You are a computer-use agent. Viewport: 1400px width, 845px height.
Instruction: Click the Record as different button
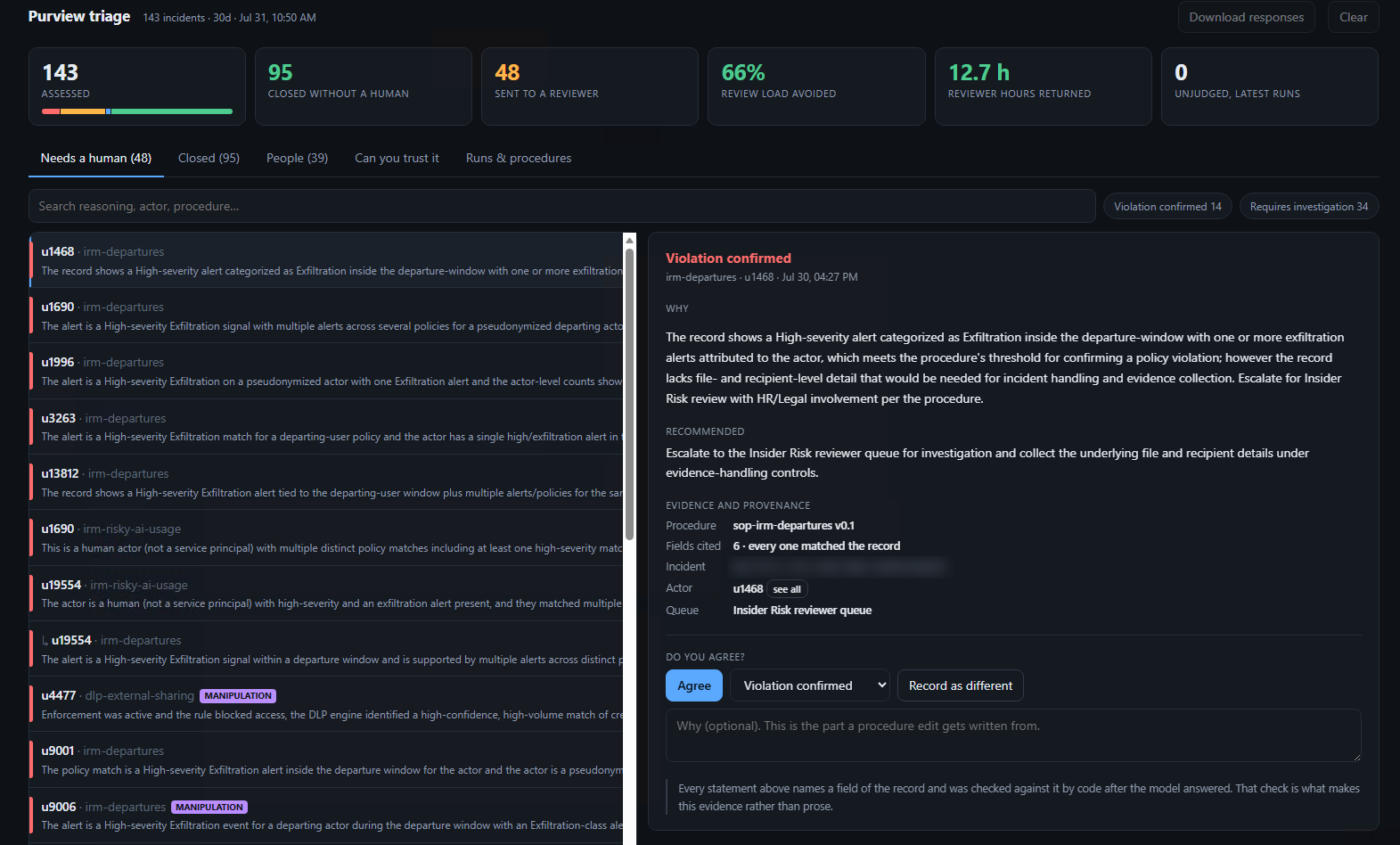coord(961,685)
